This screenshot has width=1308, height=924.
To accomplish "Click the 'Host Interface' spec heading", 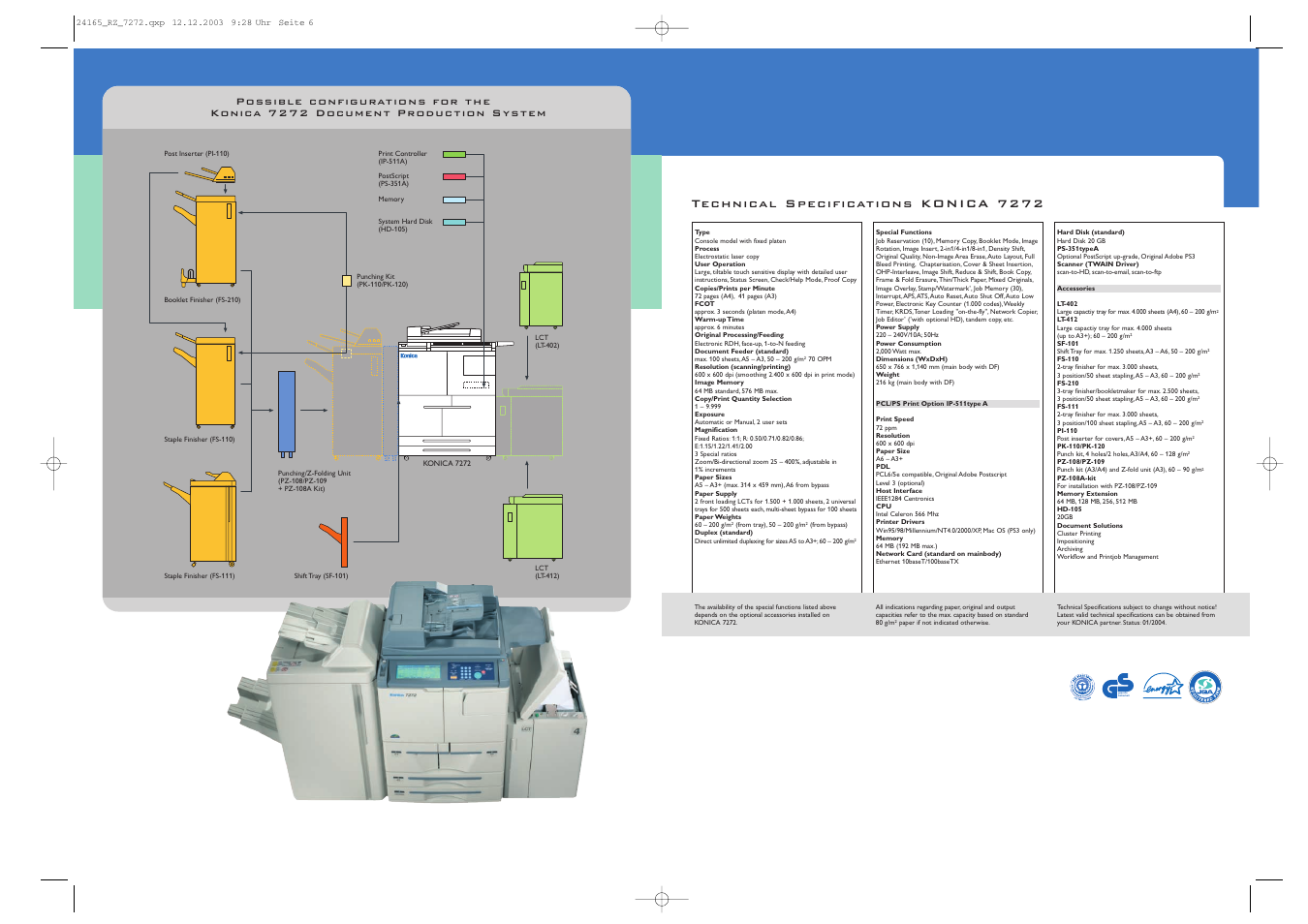I will pyautogui.click(x=898, y=491).
